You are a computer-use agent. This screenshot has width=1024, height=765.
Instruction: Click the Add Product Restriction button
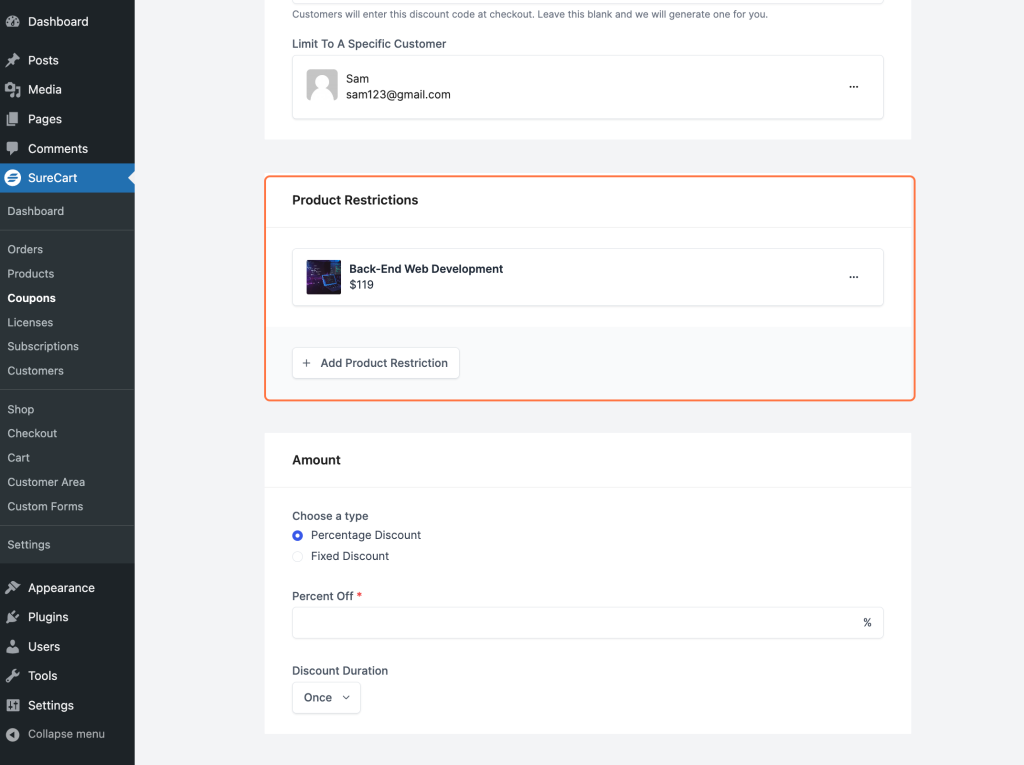click(x=376, y=363)
